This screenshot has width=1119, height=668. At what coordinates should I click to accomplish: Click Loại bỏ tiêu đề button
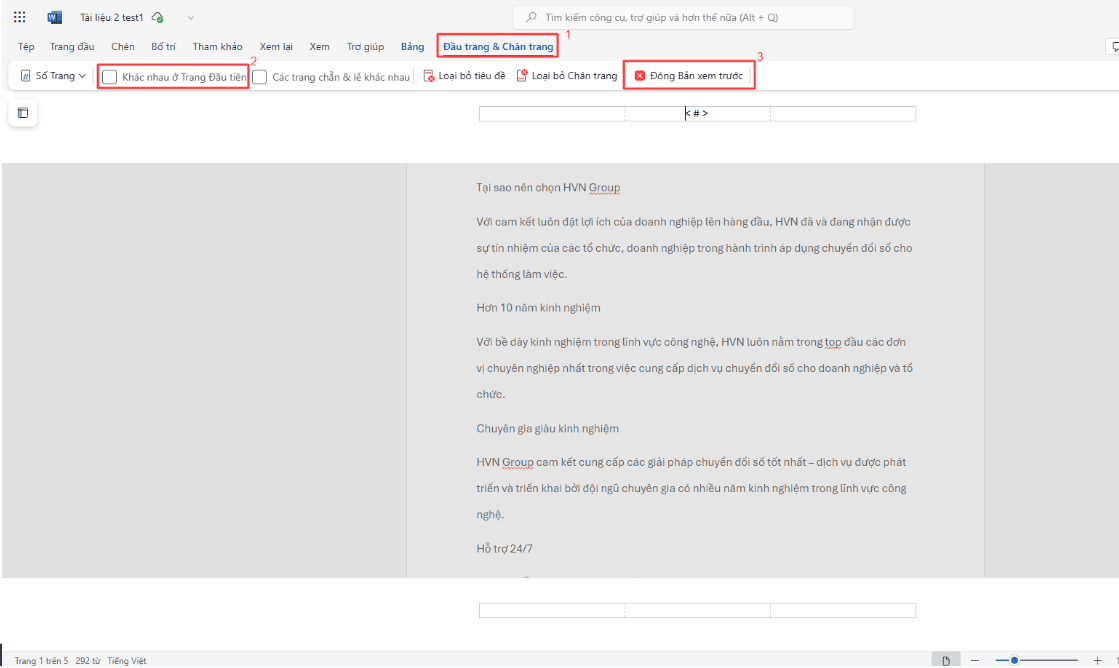(464, 76)
